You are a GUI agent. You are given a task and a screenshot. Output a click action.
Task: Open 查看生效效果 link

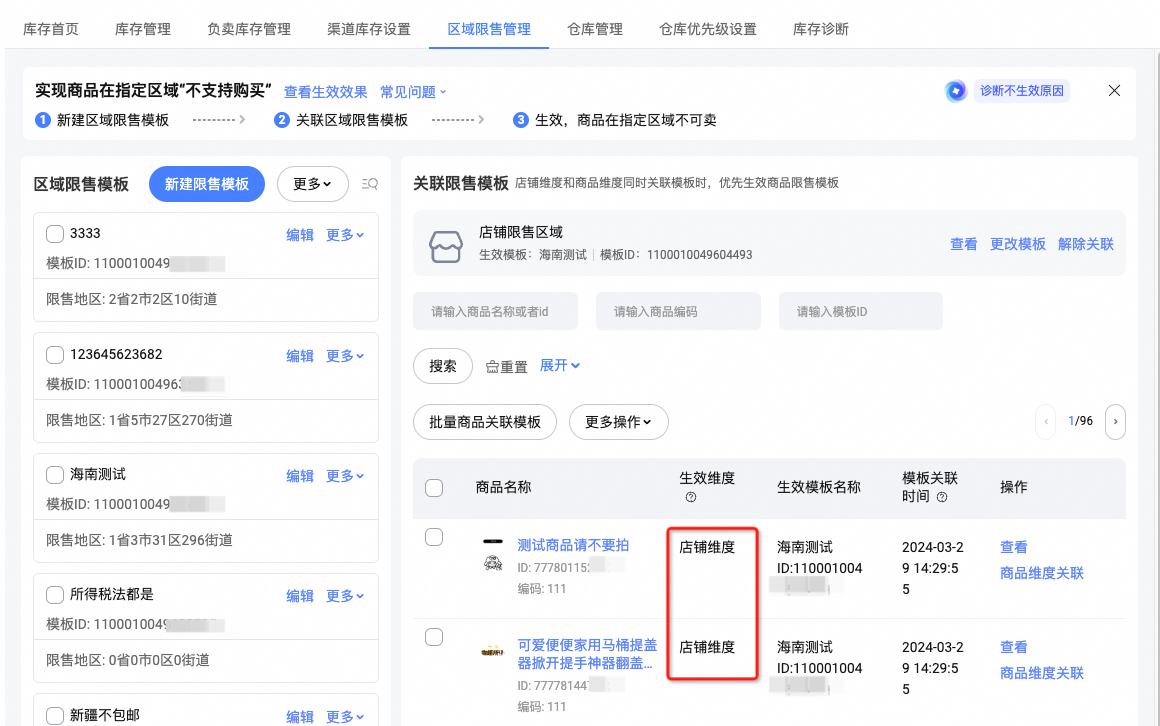[326, 92]
